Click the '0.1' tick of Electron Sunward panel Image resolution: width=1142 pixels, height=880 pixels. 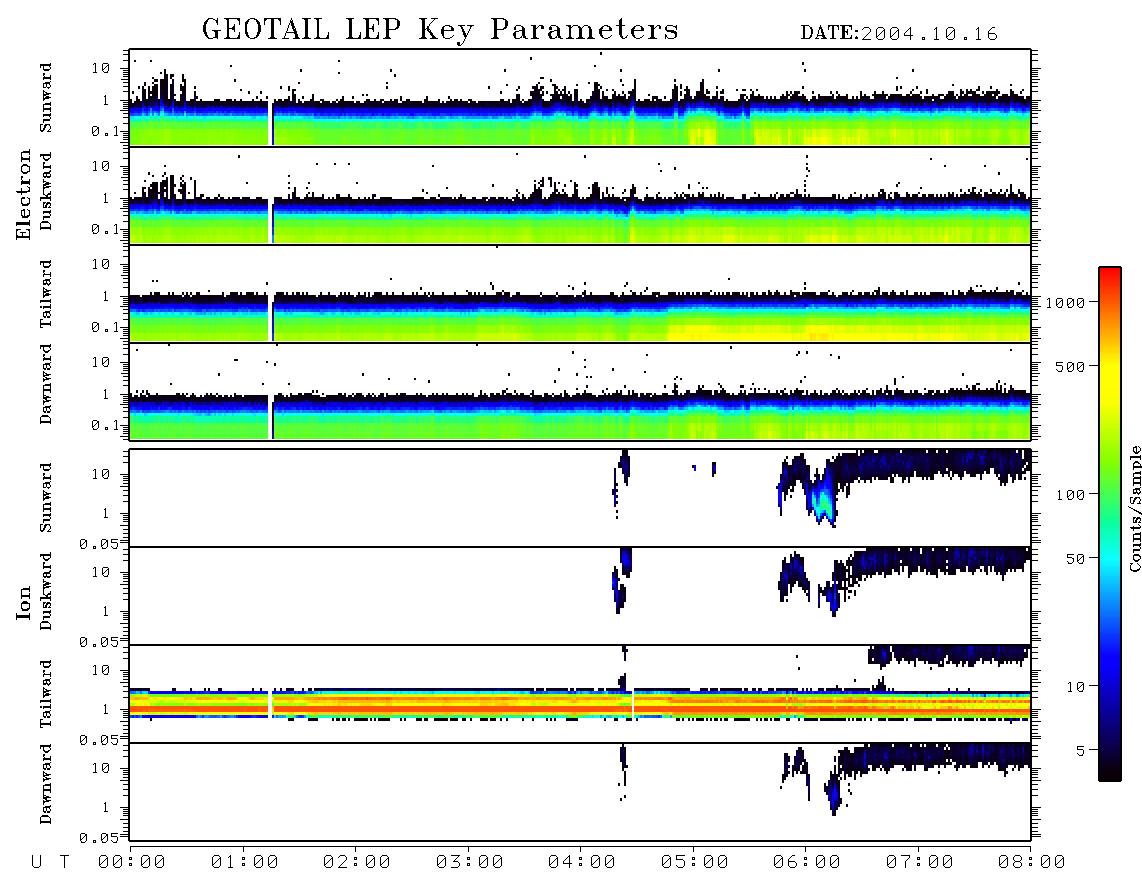[x=107, y=131]
